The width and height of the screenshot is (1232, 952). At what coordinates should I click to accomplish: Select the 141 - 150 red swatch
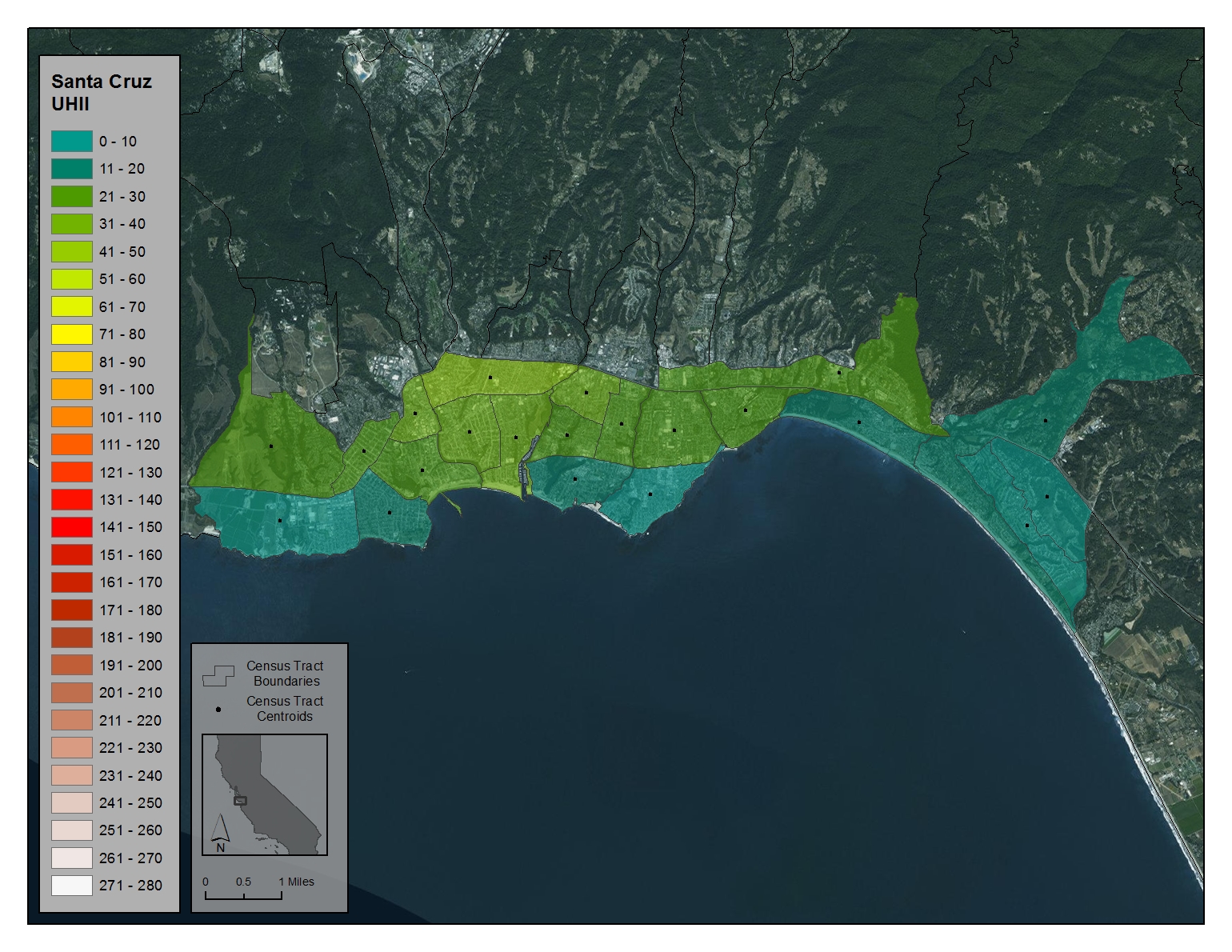click(x=72, y=527)
